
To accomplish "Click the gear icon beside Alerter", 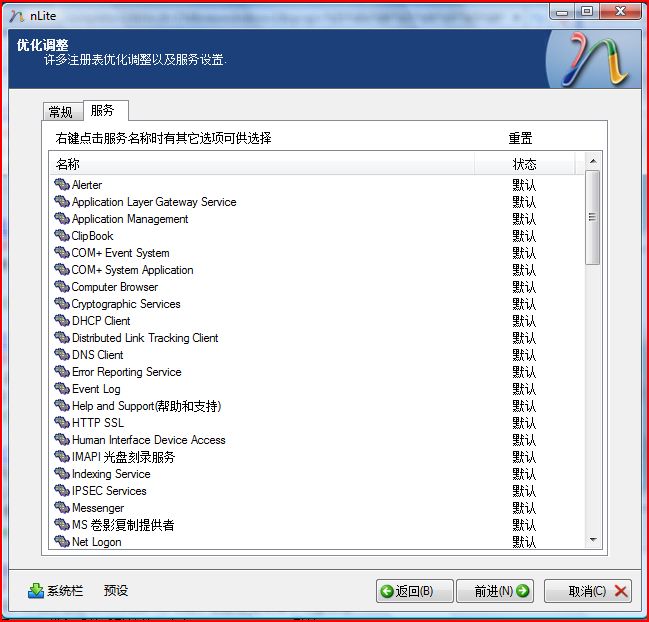I will pyautogui.click(x=62, y=184).
